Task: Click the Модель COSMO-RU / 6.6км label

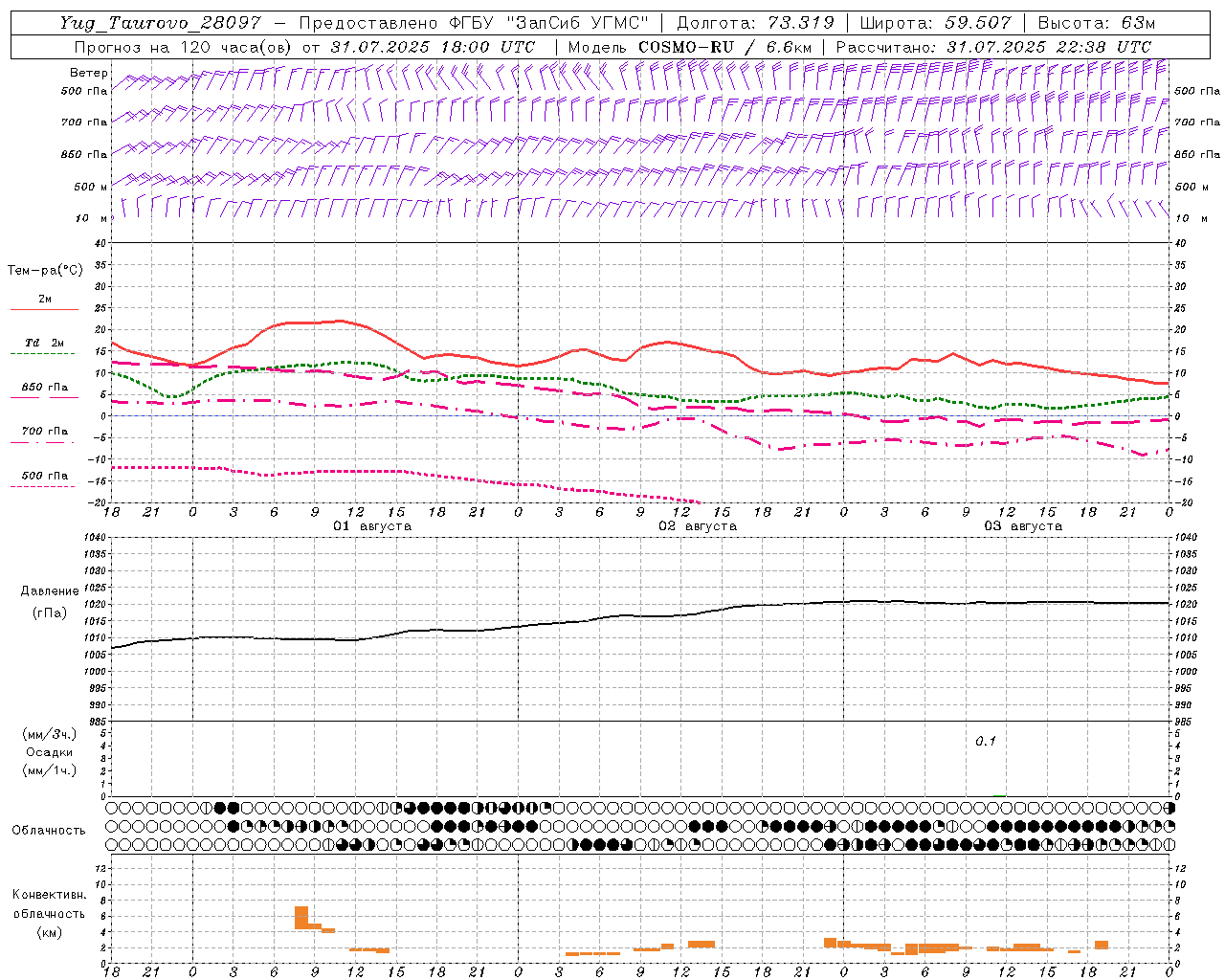Action: (691, 47)
